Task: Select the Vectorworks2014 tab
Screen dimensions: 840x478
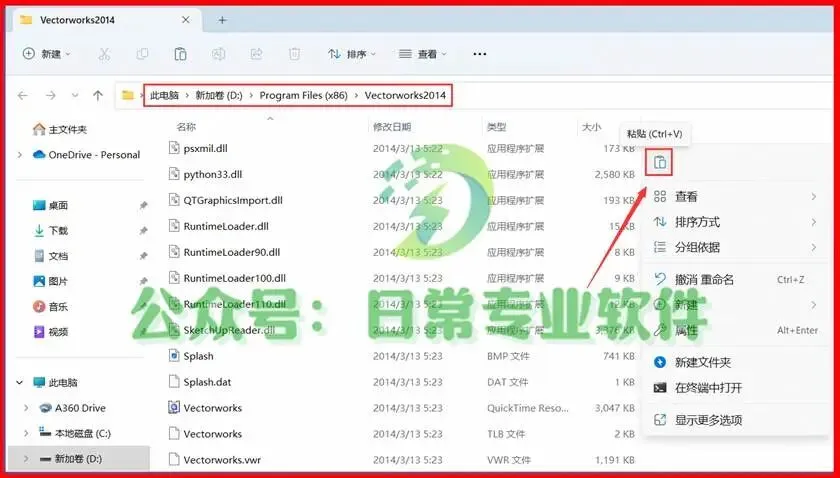Action: tap(106, 20)
